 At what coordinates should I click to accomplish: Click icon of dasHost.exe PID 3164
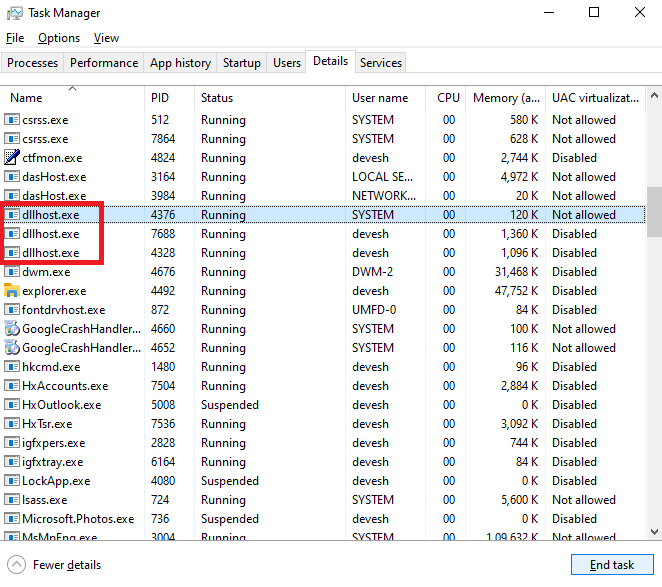click(12, 177)
